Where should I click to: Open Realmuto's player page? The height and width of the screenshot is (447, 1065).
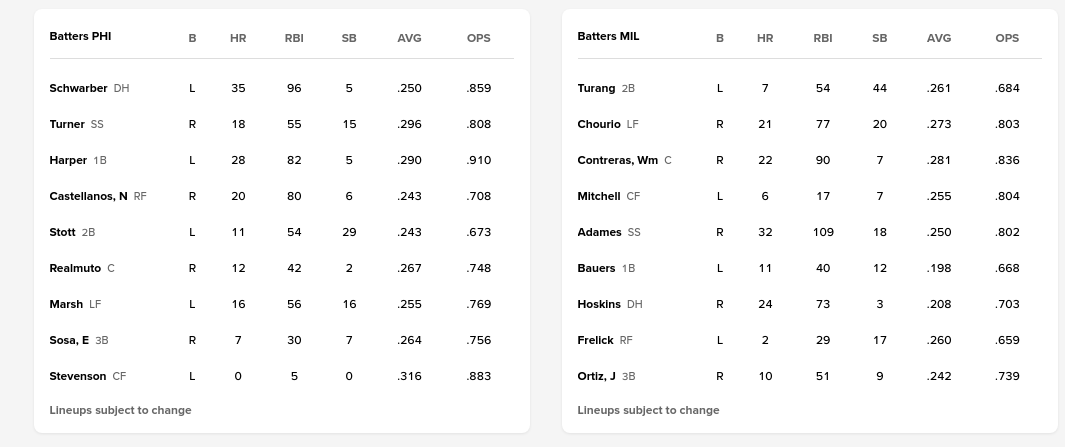coord(75,268)
